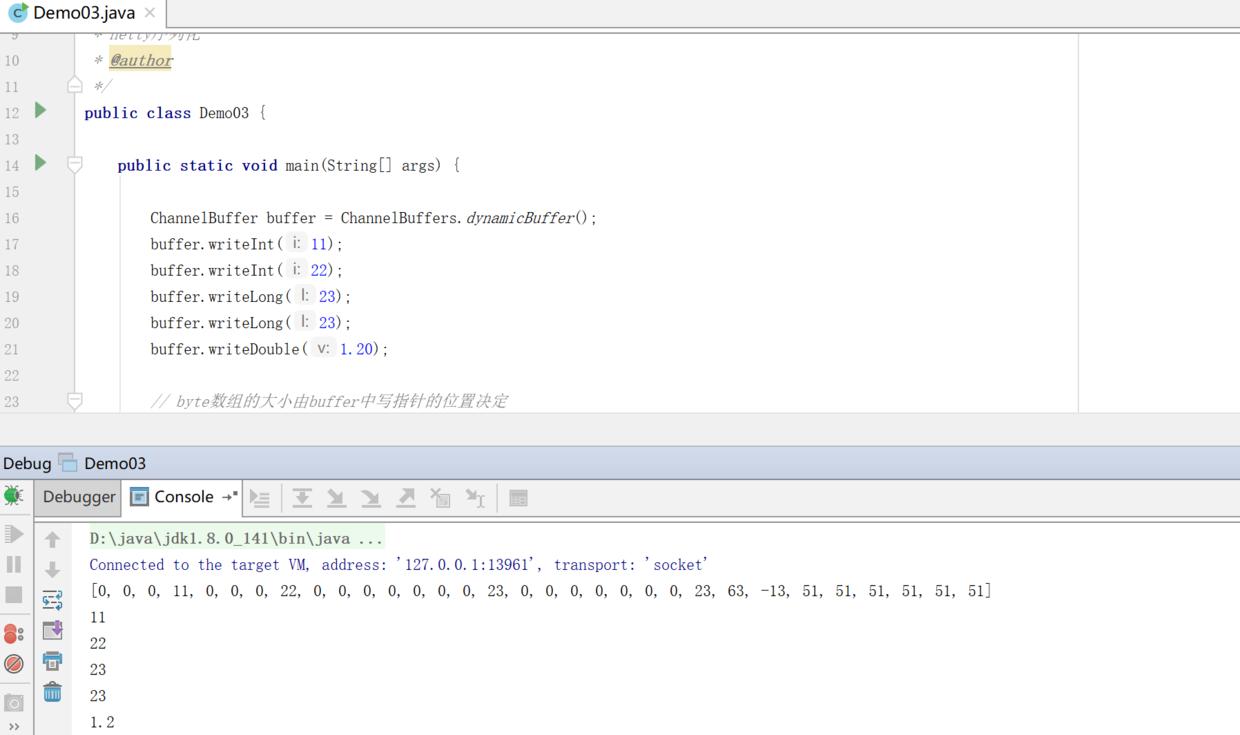Close the Demo03.java editor tab

[x=149, y=13]
